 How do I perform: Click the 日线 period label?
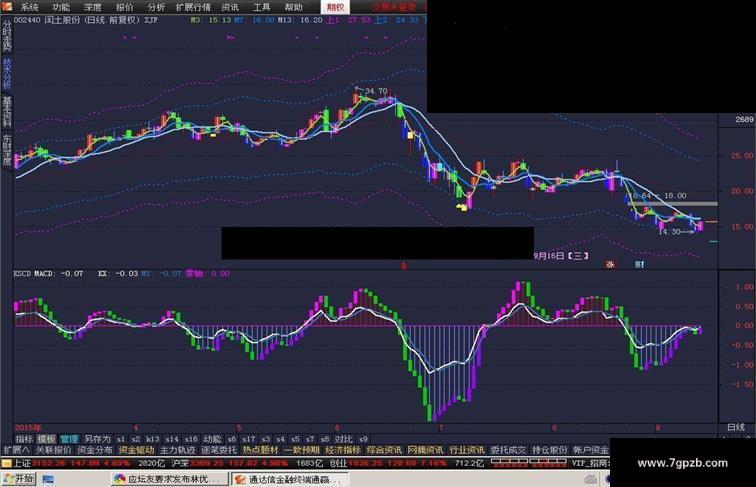click(x=736, y=427)
